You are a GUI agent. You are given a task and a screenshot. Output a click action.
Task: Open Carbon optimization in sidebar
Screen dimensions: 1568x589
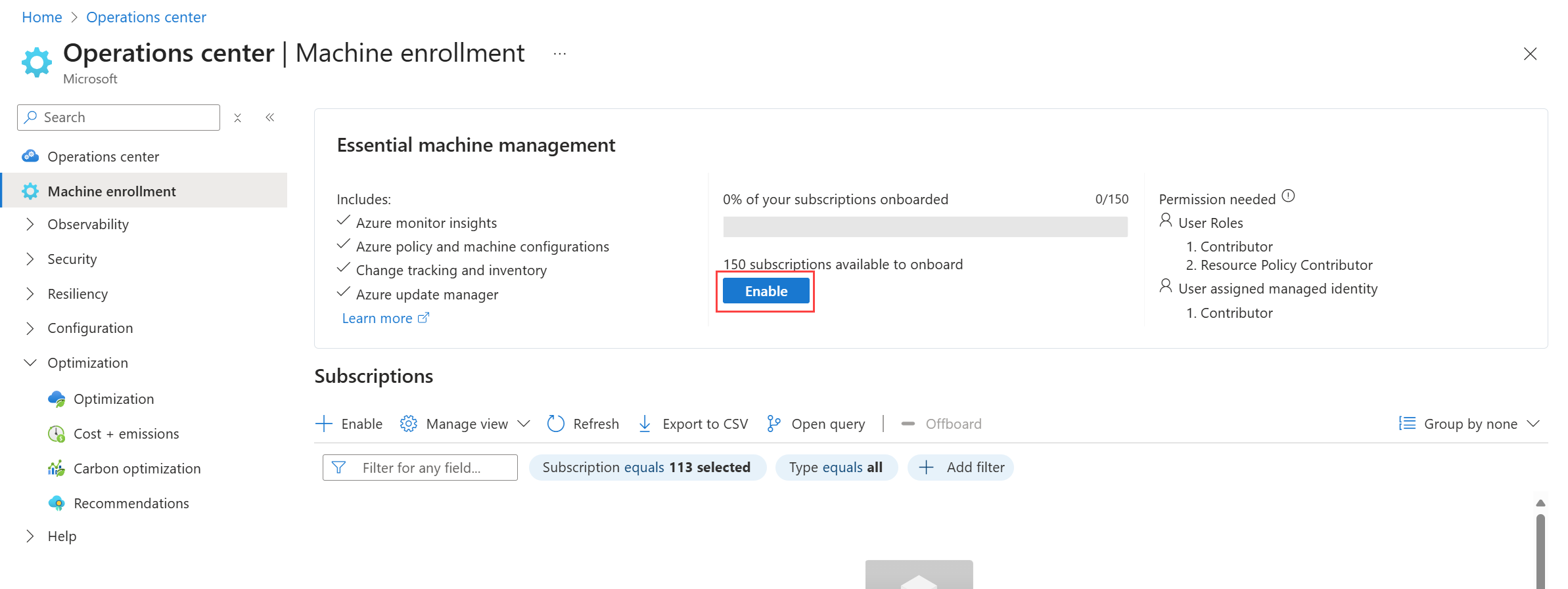click(137, 469)
